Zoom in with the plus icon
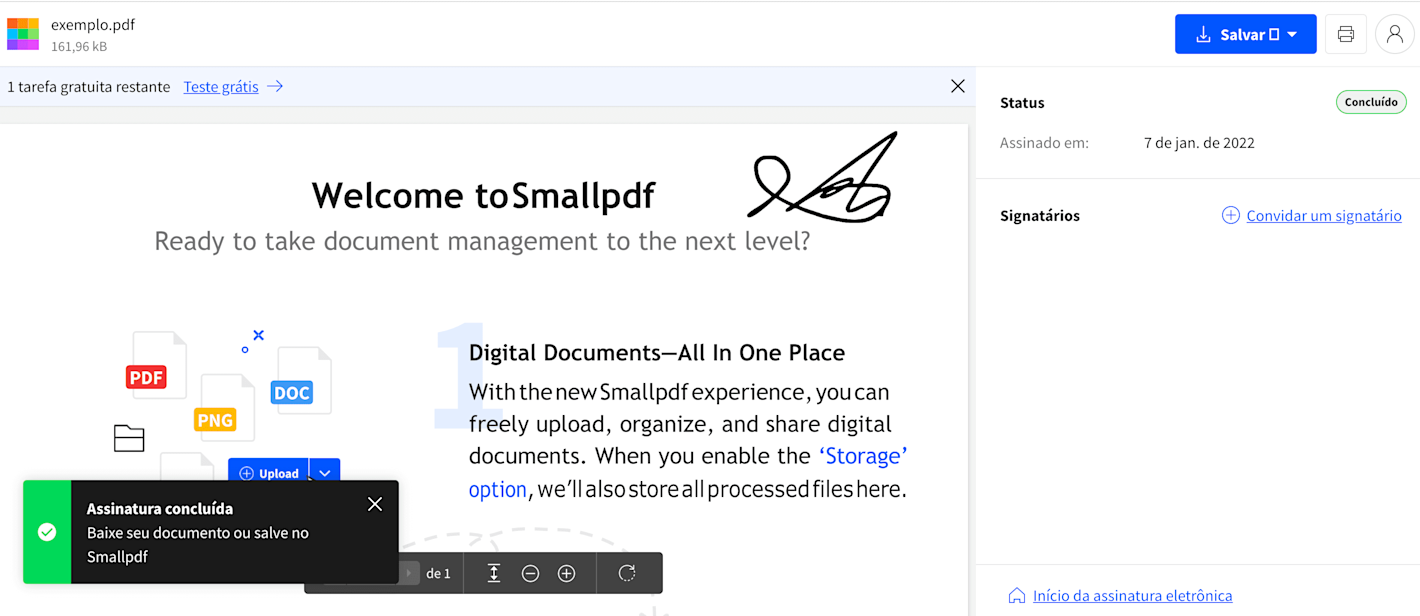Image resolution: width=1420 pixels, height=616 pixels. (x=567, y=573)
